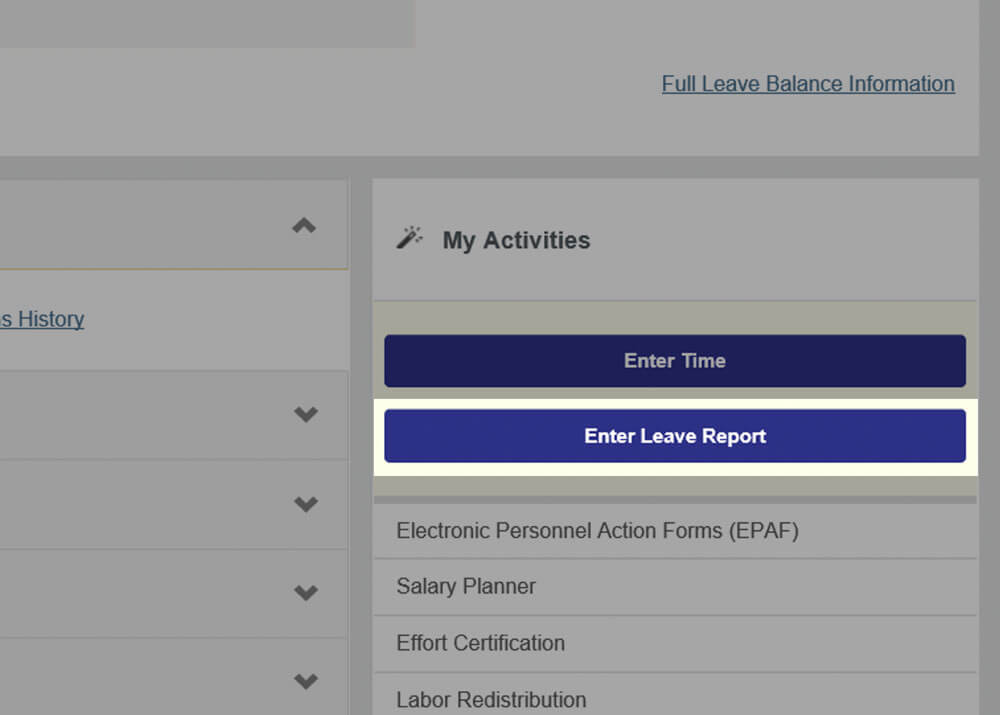Image resolution: width=1000 pixels, height=715 pixels.
Task: Open the Effort Certification activity
Action: click(x=480, y=643)
